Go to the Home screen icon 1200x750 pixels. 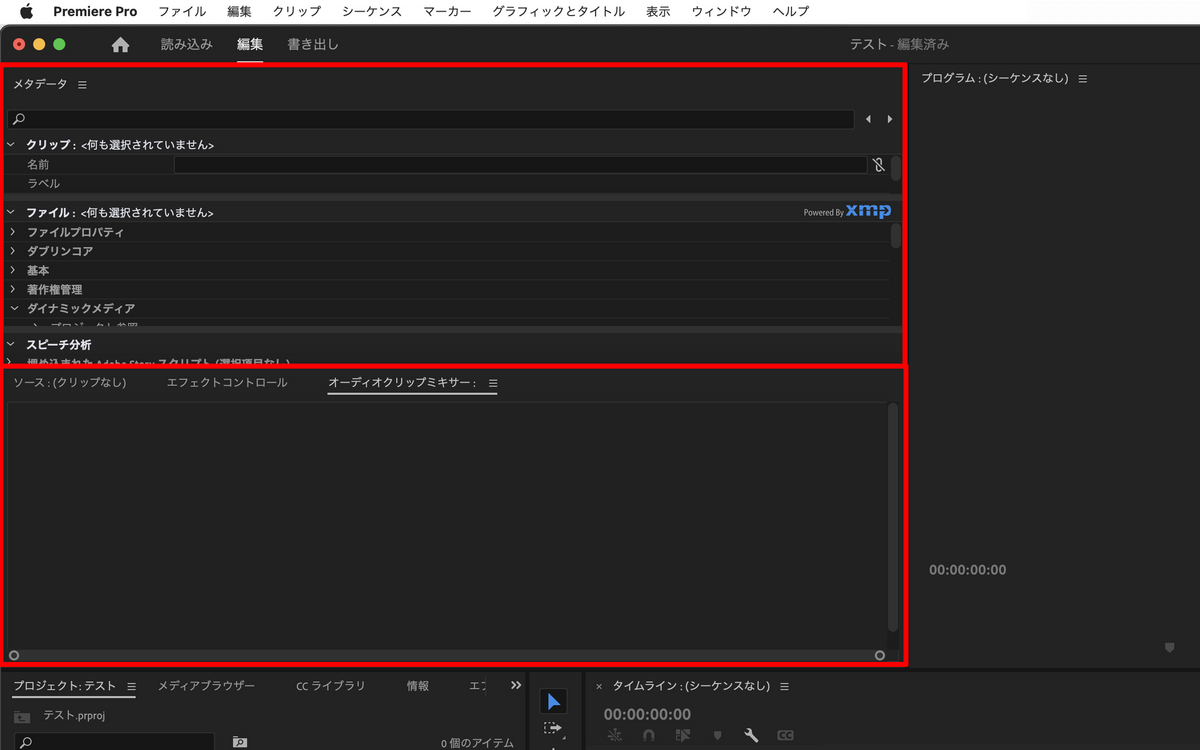pyautogui.click(x=121, y=45)
